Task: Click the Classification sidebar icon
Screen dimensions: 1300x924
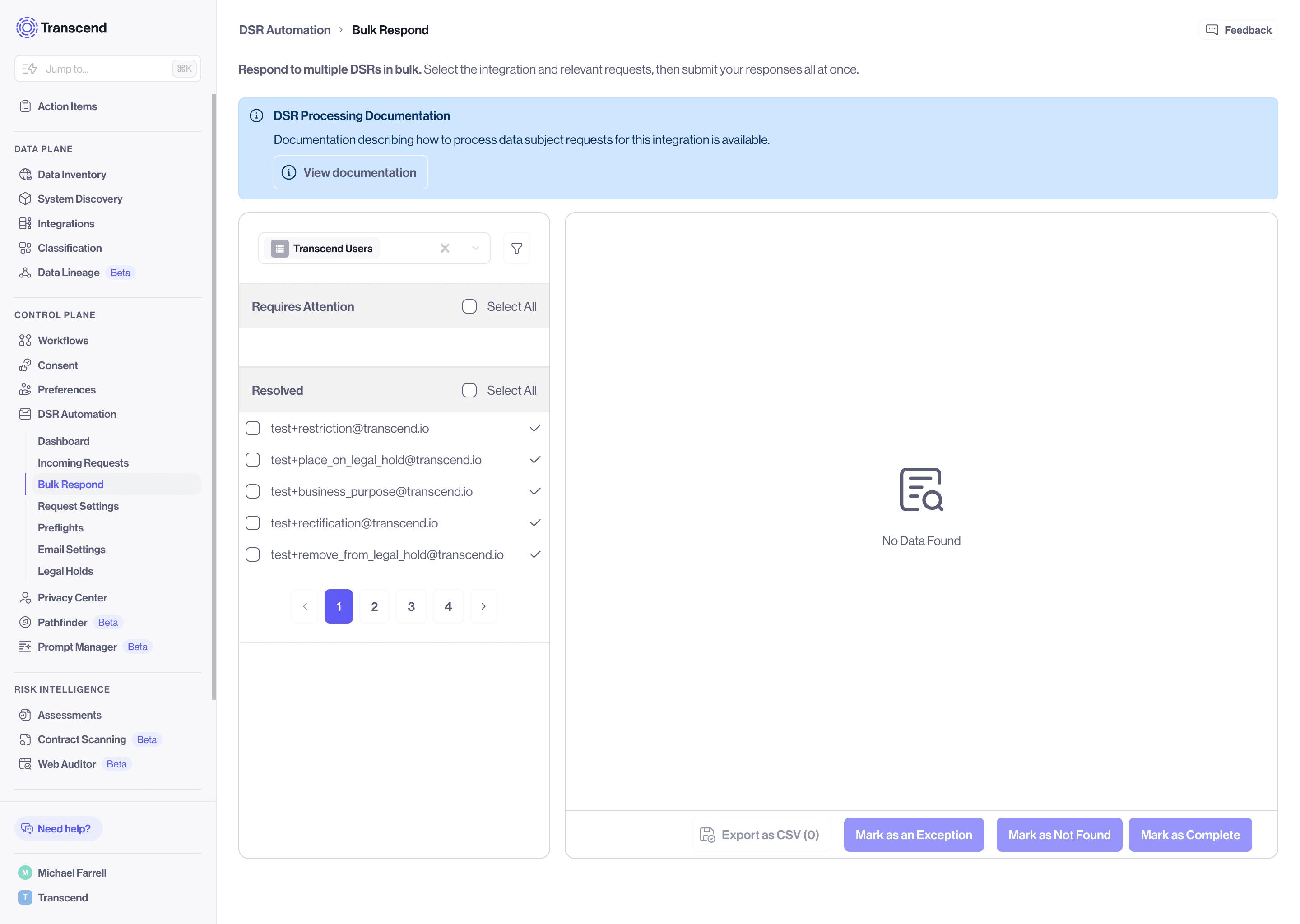Action: click(x=25, y=248)
